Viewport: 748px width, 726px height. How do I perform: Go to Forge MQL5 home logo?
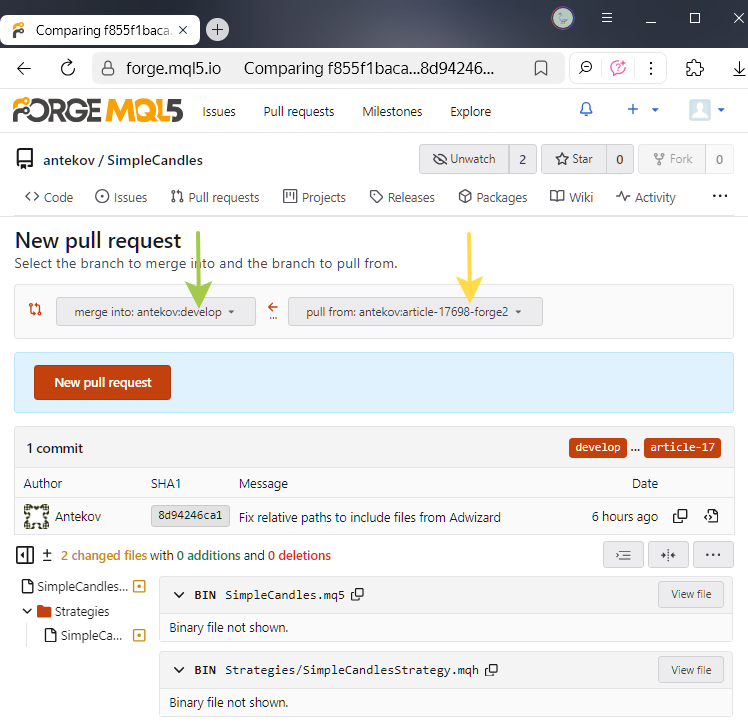97,110
